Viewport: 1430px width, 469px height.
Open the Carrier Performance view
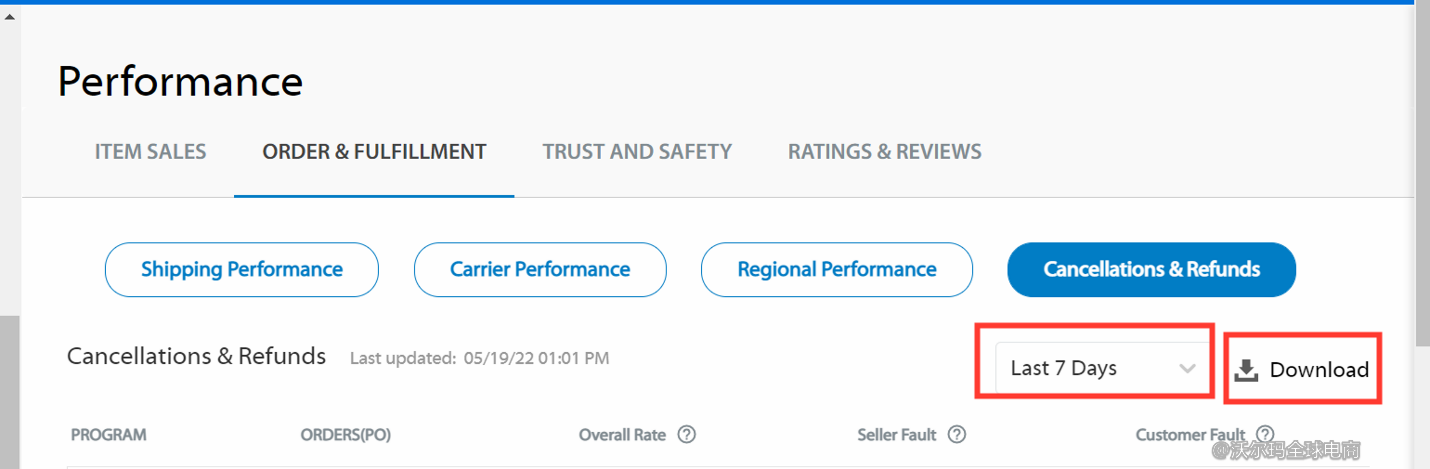tap(540, 270)
